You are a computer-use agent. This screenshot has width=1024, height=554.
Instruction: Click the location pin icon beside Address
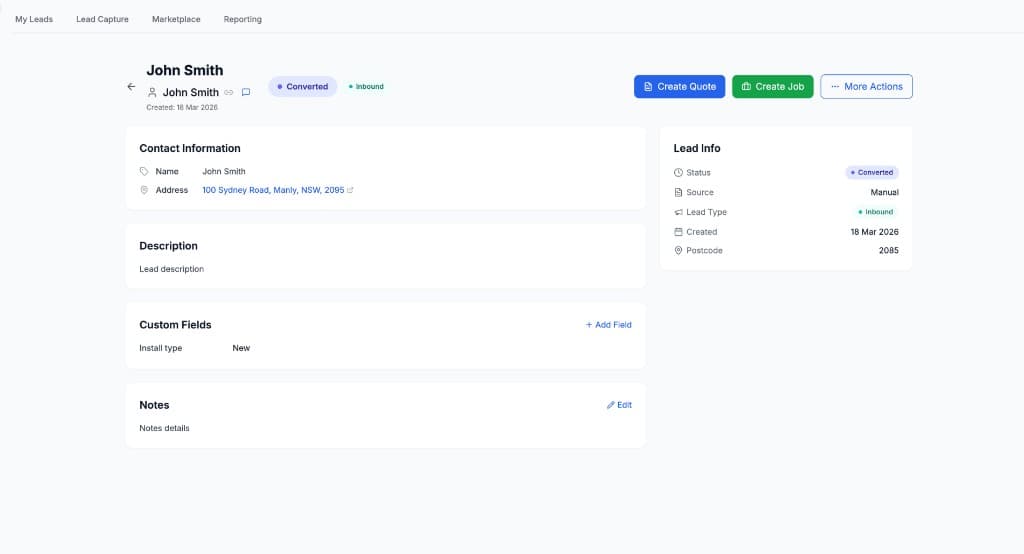(x=144, y=190)
